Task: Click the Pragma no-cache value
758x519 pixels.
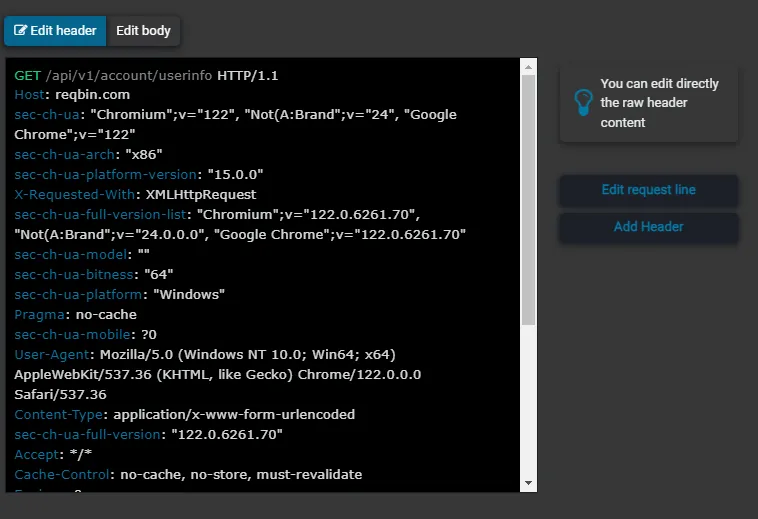Action: (106, 315)
